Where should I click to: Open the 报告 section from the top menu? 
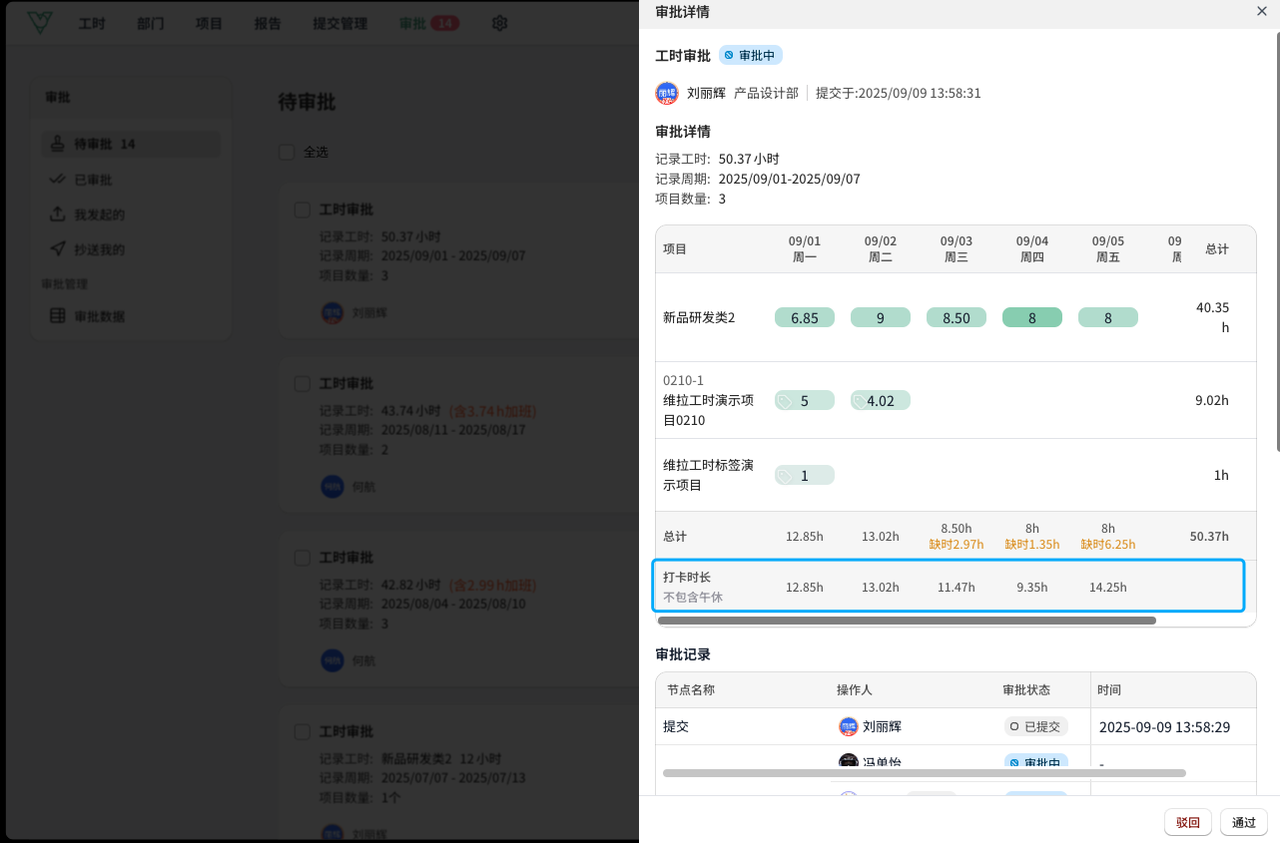pos(267,23)
